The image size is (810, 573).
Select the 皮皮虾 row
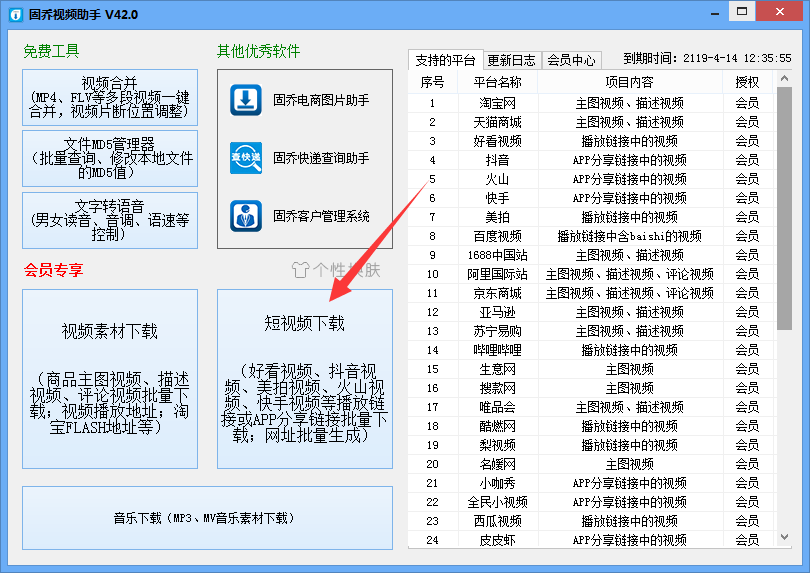[x=592, y=540]
